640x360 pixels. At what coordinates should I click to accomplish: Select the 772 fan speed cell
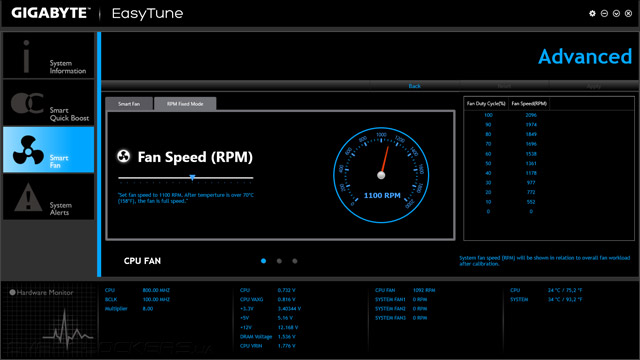pos(531,192)
